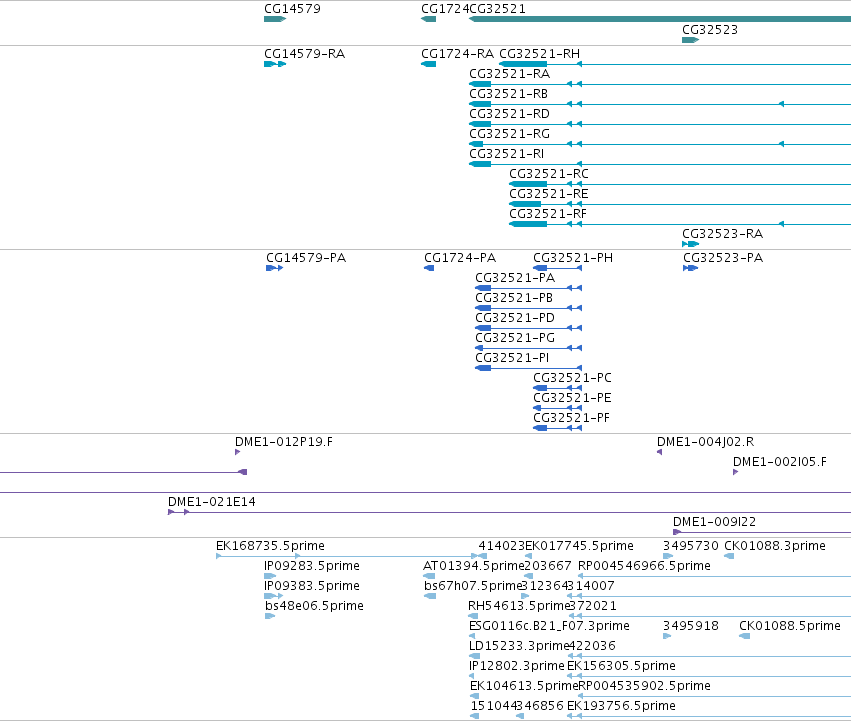Select the EK193756.5prime label

621,706
